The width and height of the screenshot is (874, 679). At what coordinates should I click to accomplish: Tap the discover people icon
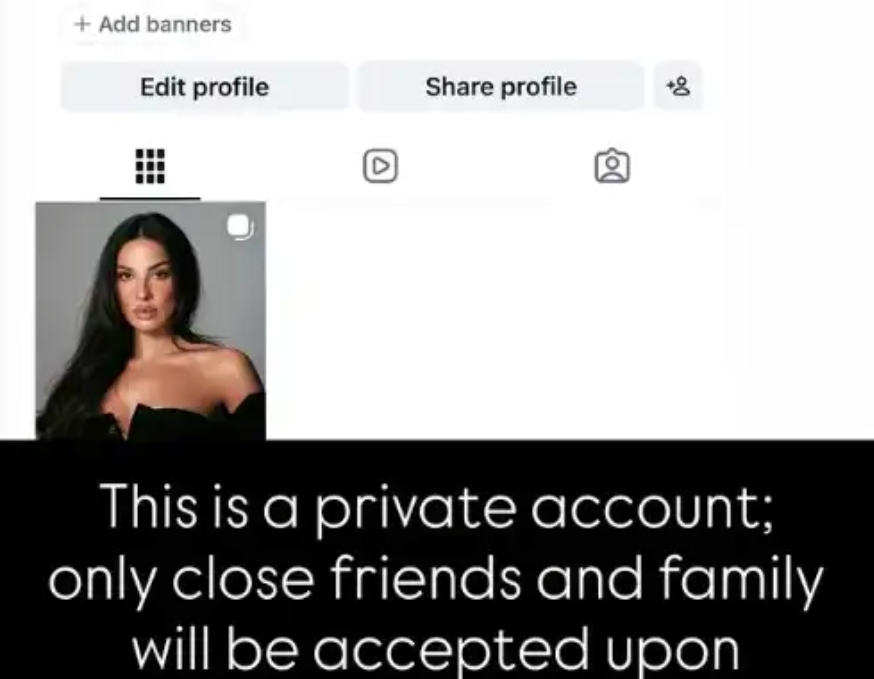(678, 86)
